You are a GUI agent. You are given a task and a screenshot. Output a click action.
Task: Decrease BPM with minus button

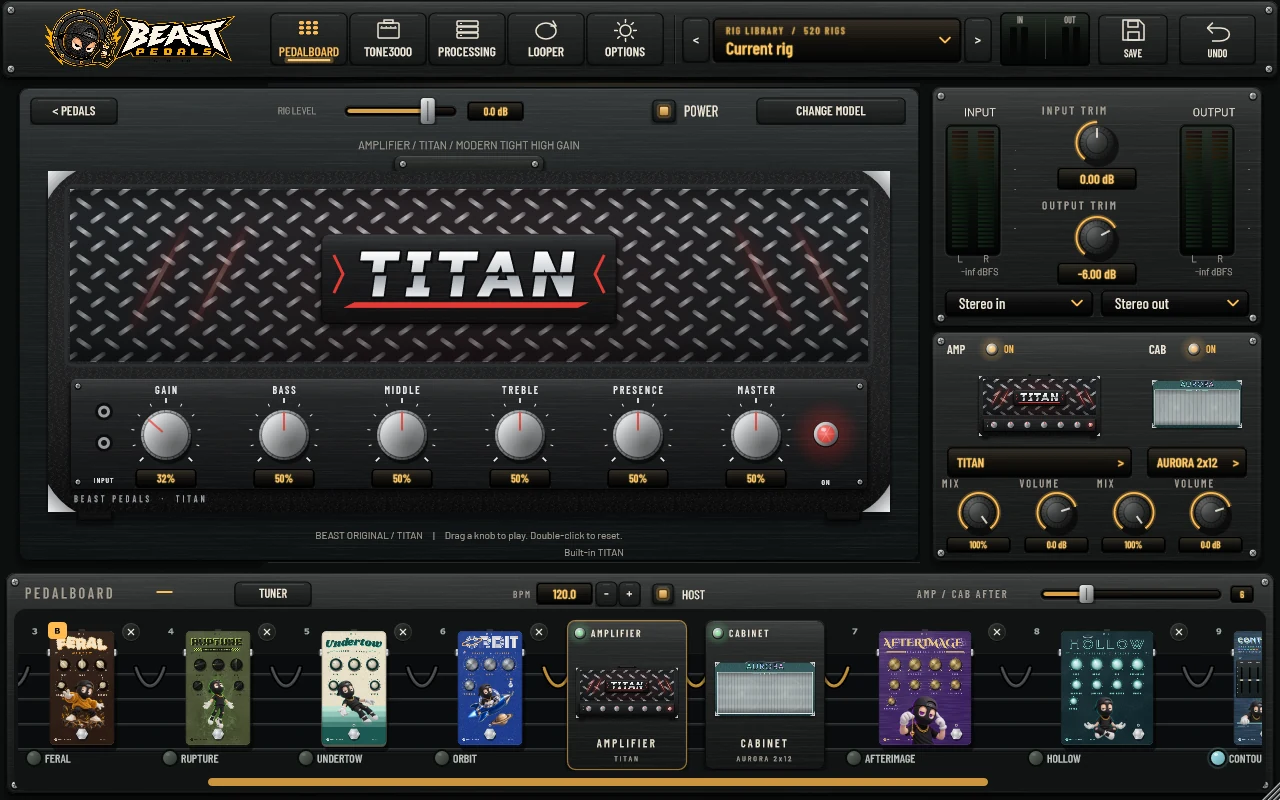pos(606,594)
